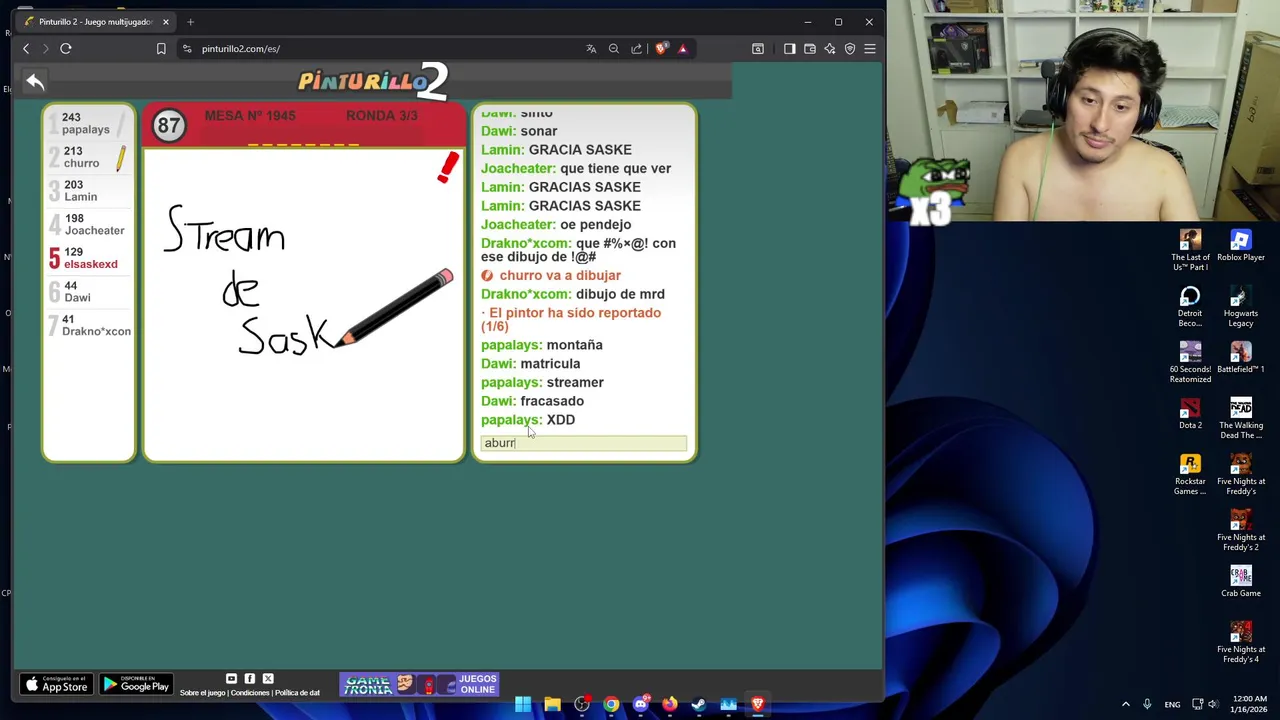Click the browser reload button
Image resolution: width=1280 pixels, height=720 pixels.
click(66, 48)
